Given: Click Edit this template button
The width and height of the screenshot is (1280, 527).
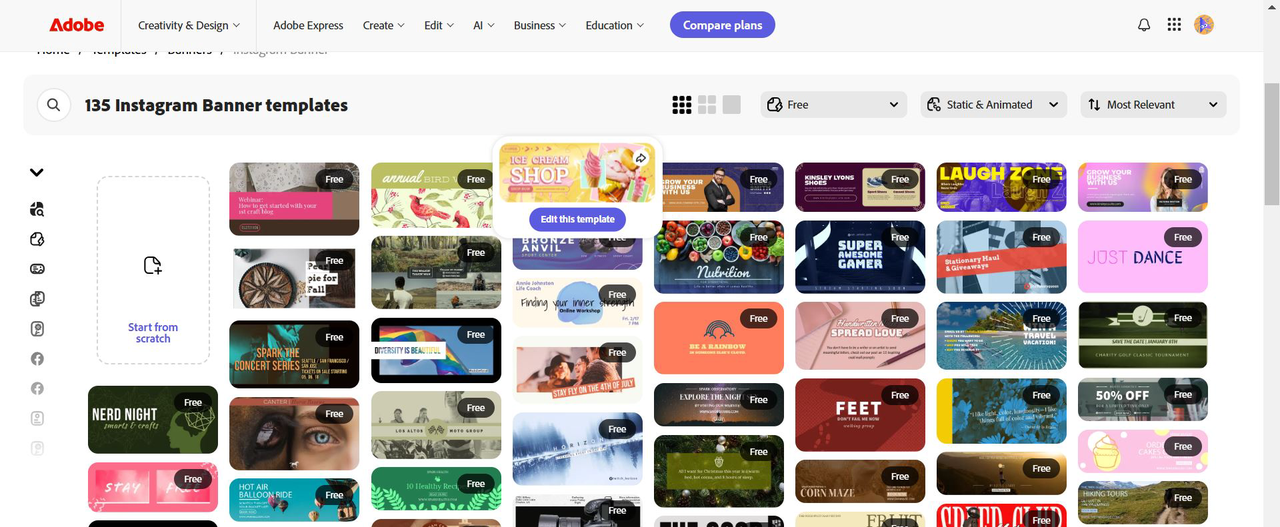Looking at the screenshot, I should (x=578, y=219).
